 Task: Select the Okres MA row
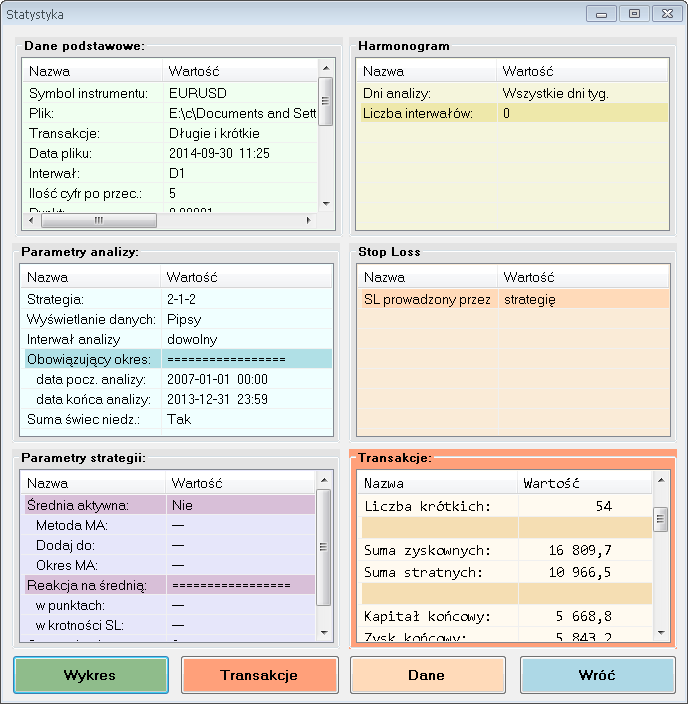pyautogui.click(x=169, y=565)
